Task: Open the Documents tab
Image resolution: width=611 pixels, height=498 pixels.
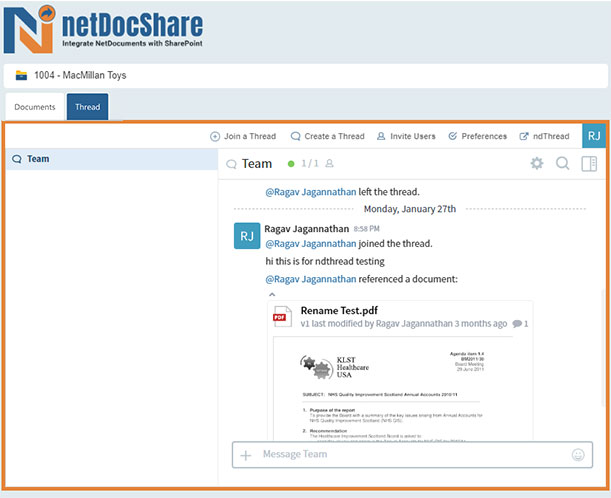Action: pos(35,107)
